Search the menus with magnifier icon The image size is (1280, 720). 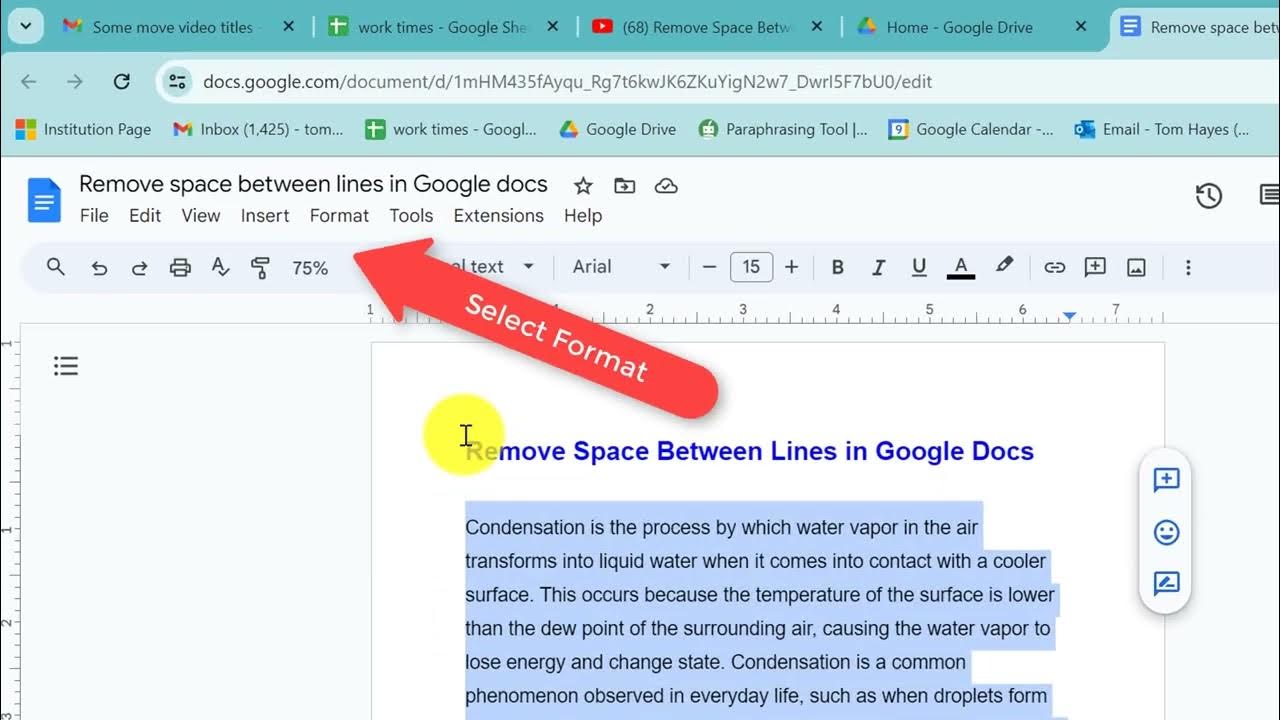tap(56, 267)
